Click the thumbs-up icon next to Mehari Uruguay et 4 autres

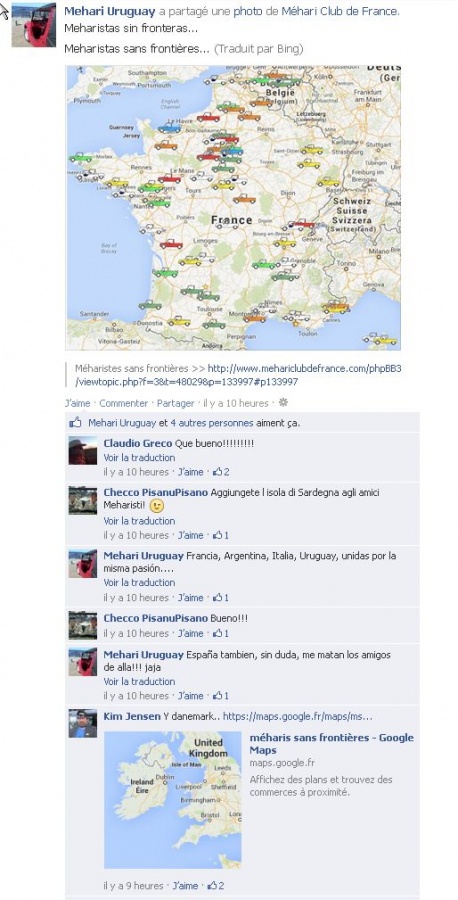coord(75,423)
